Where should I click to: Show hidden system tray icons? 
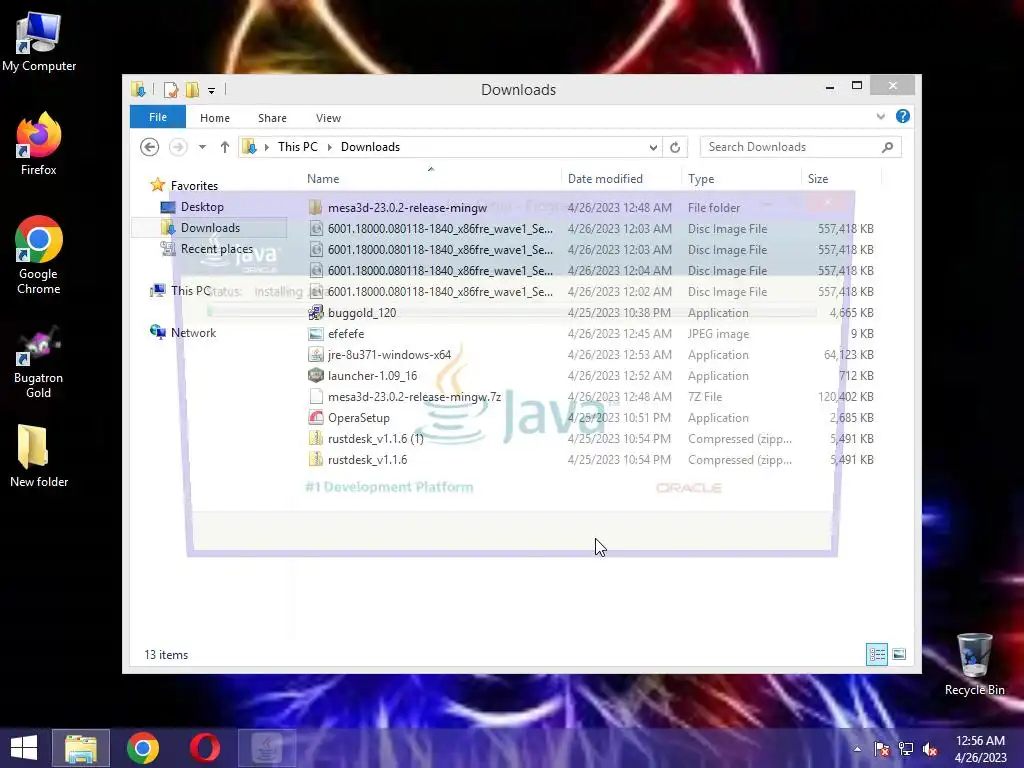(857, 749)
